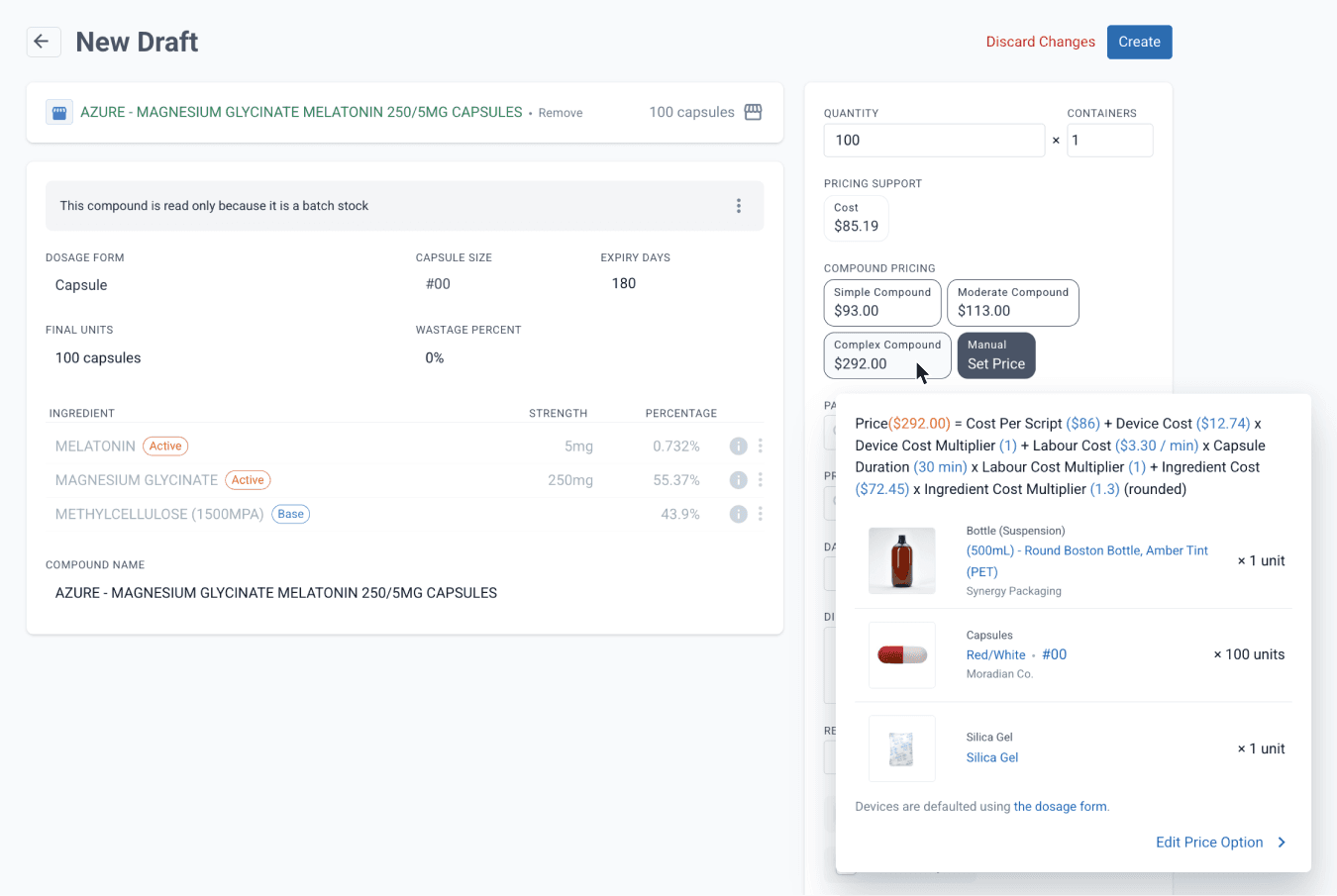1337x896 pixels.
Task: Click the store icon beside 100 capsules
Action: (x=753, y=112)
